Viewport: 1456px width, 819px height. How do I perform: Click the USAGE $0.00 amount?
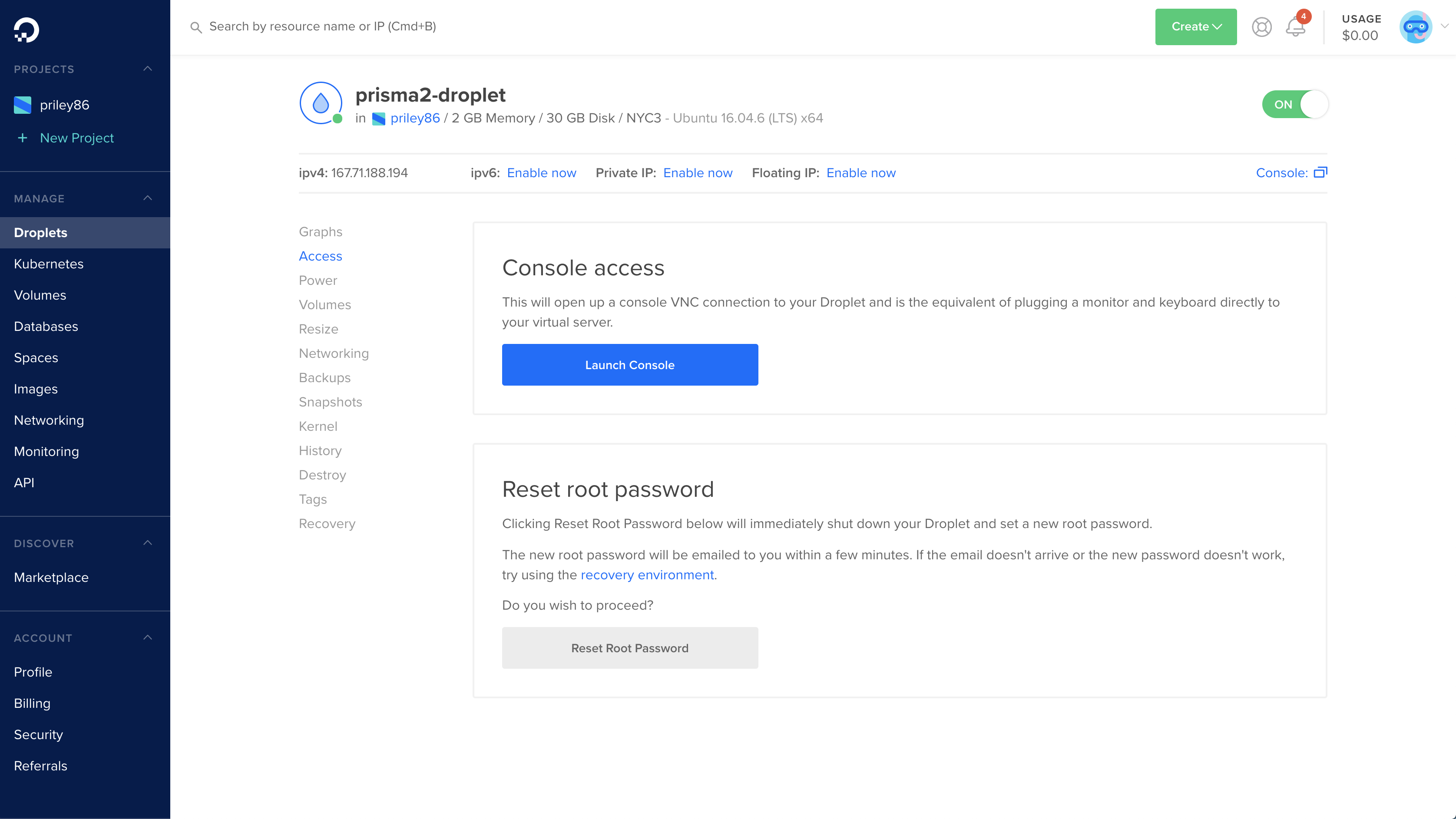pos(1360,35)
